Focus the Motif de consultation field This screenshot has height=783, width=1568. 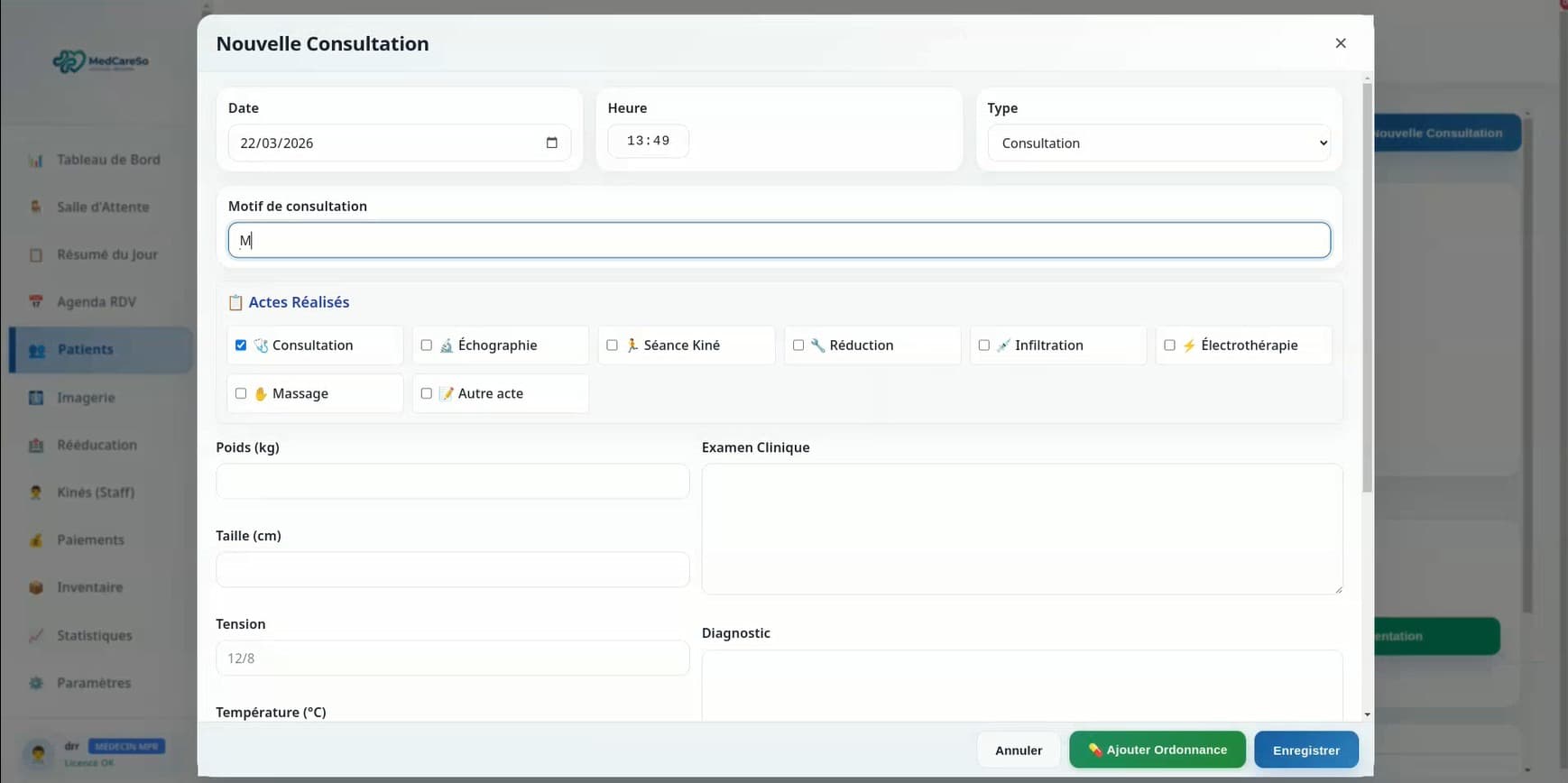(779, 240)
